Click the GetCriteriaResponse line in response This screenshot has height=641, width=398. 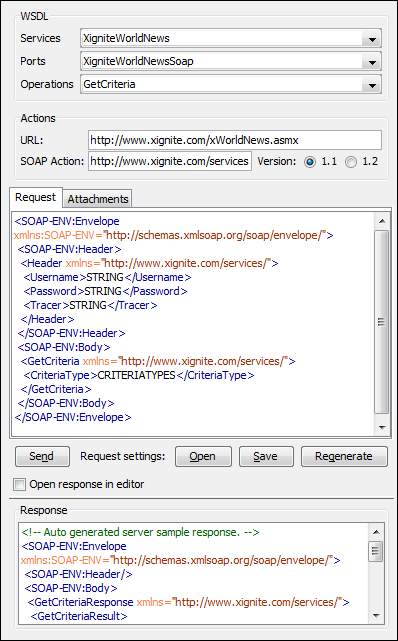(x=189, y=602)
